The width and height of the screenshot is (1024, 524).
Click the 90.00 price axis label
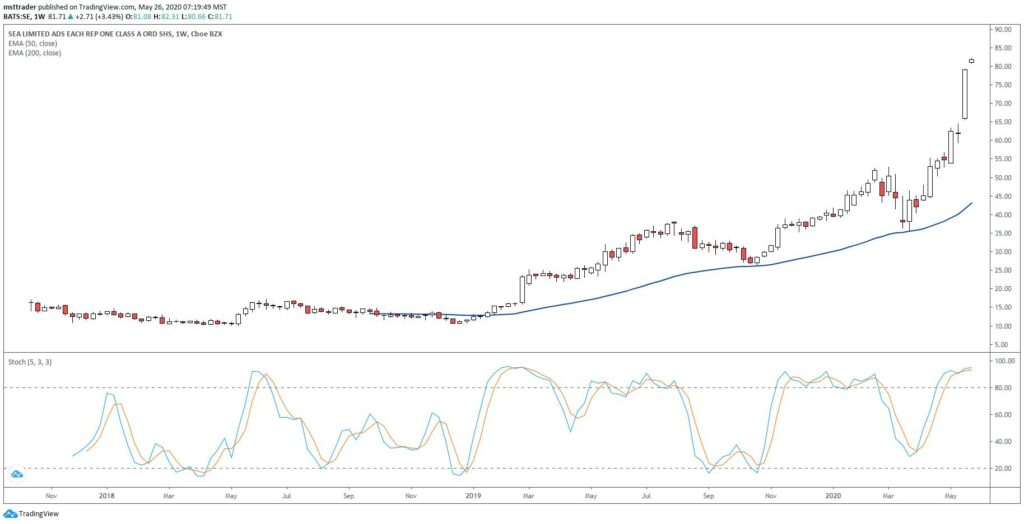1002,29
